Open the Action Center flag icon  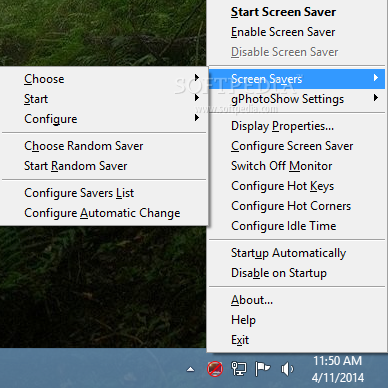[x=262, y=369]
